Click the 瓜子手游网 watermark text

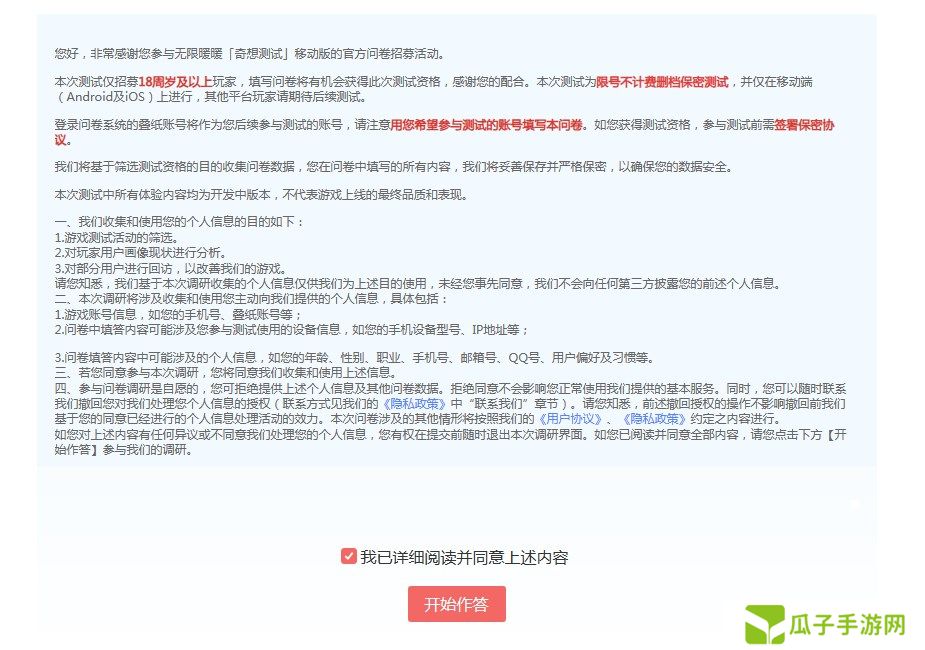pos(847,625)
